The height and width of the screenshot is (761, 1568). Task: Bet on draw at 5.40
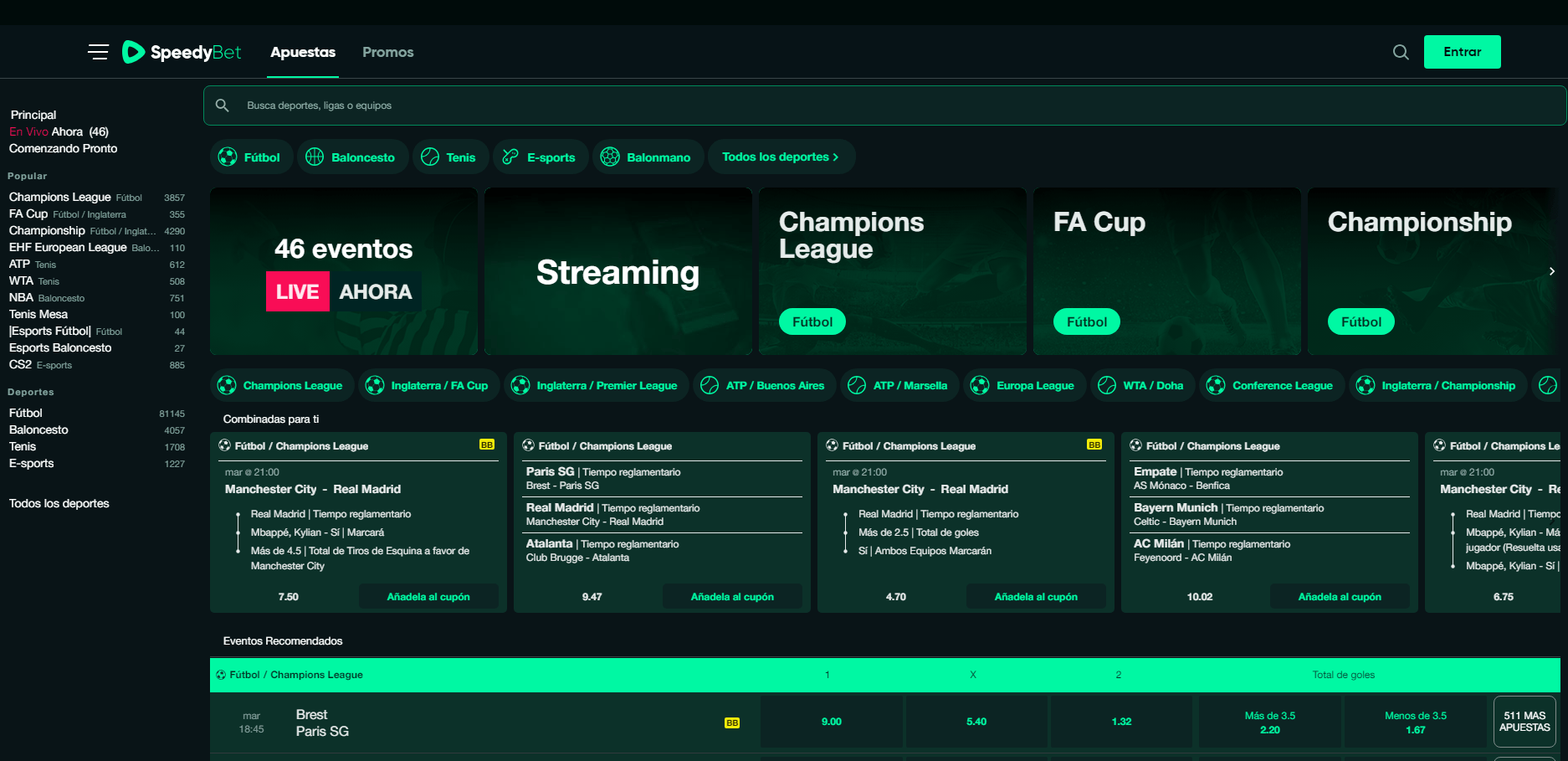point(976,722)
